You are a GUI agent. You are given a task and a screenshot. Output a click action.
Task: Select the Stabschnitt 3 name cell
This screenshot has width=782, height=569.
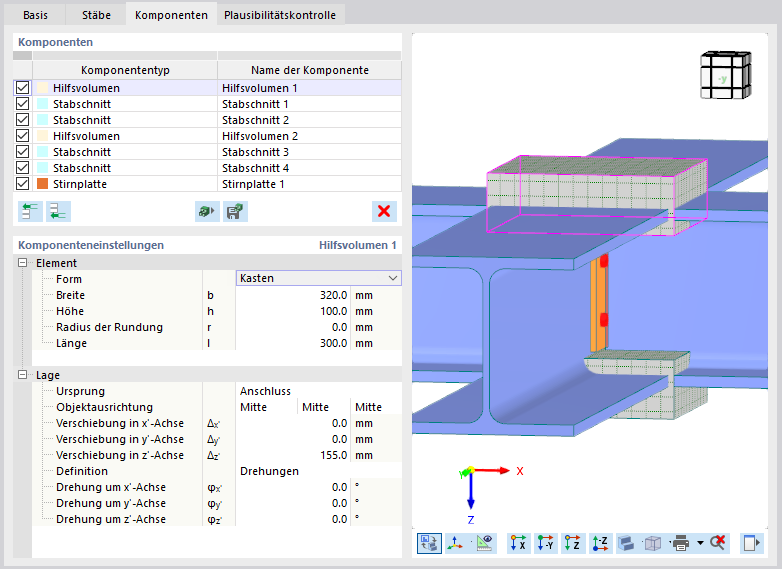[x=309, y=152]
